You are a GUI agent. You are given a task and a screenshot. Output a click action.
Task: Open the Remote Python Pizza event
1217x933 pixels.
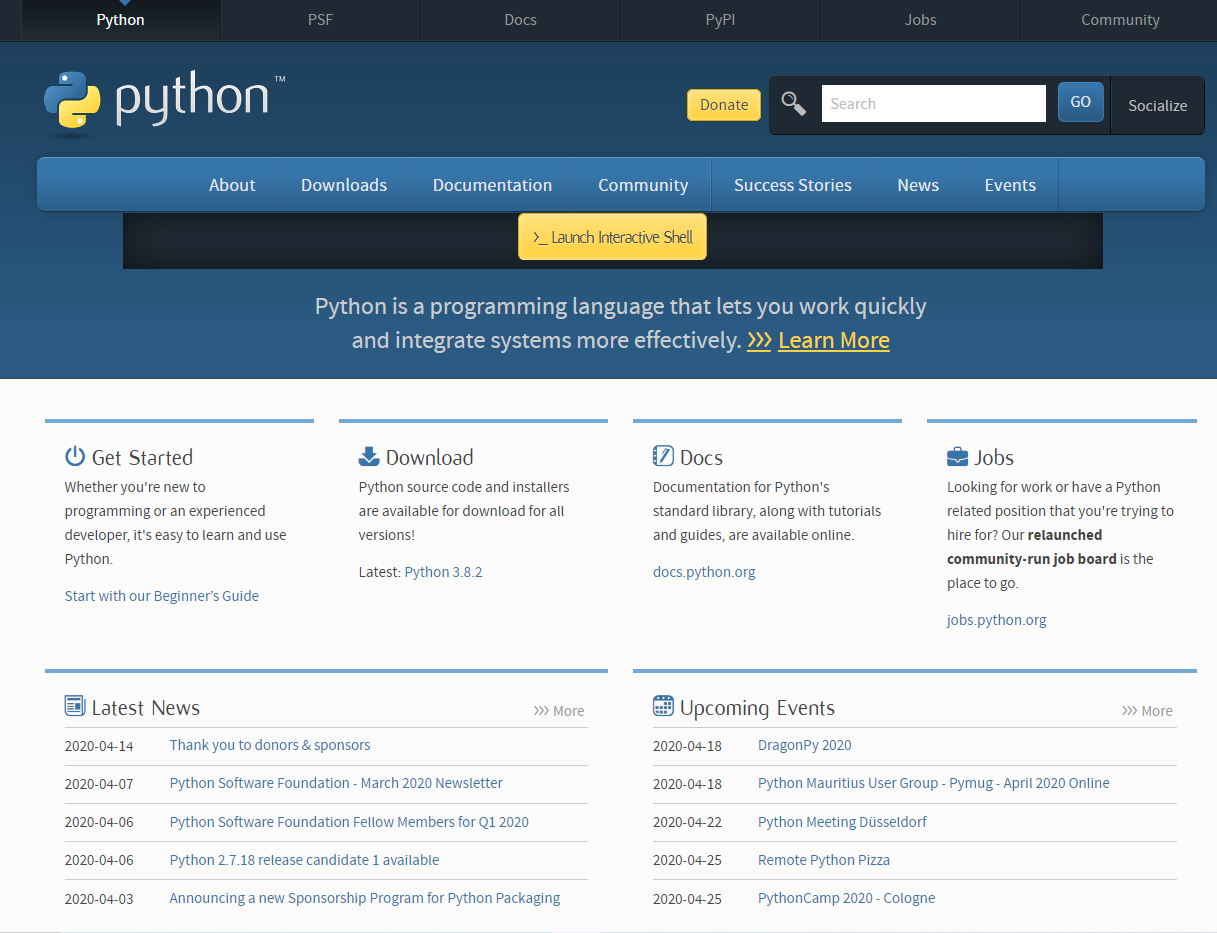click(824, 860)
